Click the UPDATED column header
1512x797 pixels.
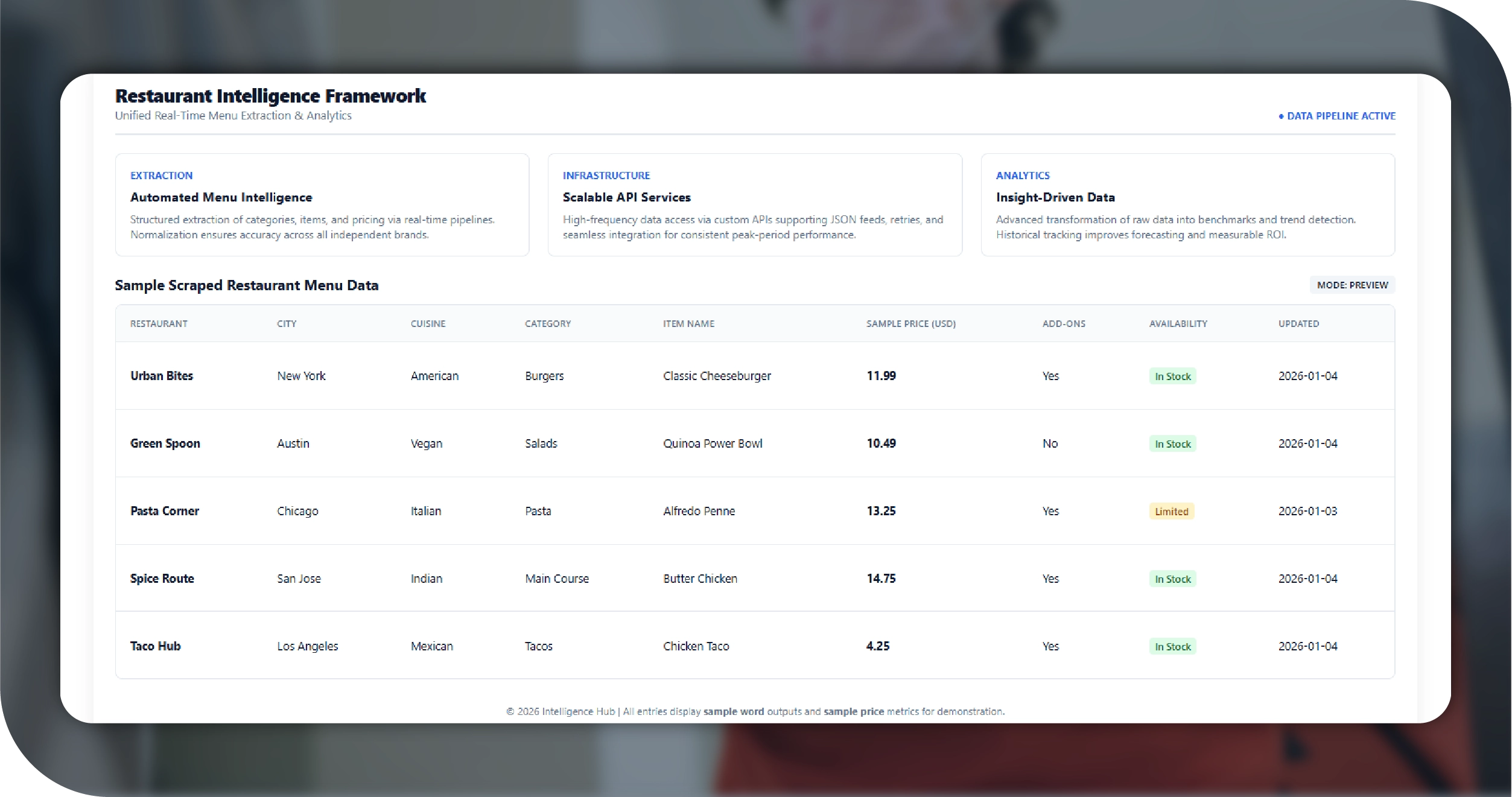(1298, 324)
